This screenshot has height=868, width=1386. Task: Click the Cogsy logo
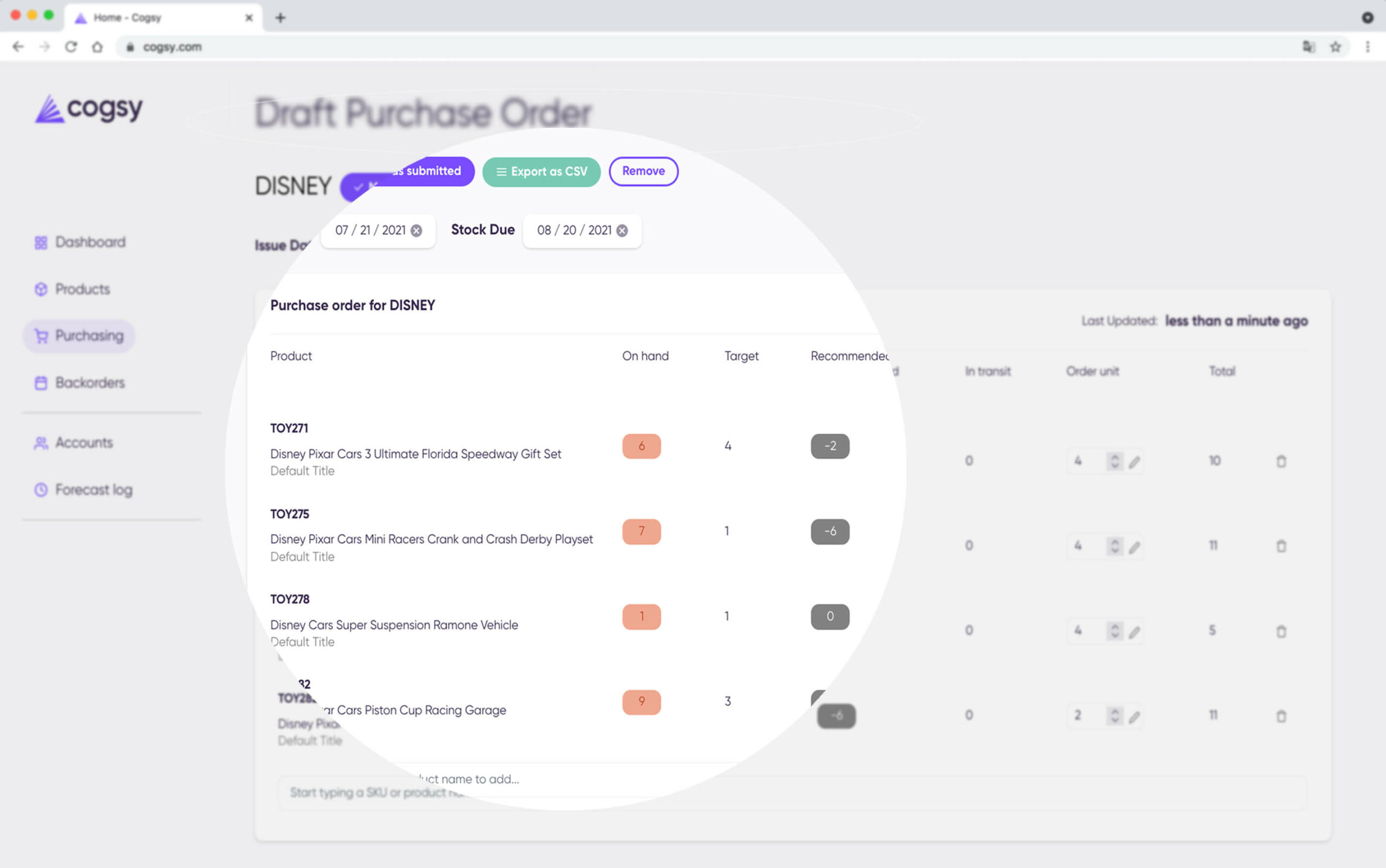click(x=88, y=108)
